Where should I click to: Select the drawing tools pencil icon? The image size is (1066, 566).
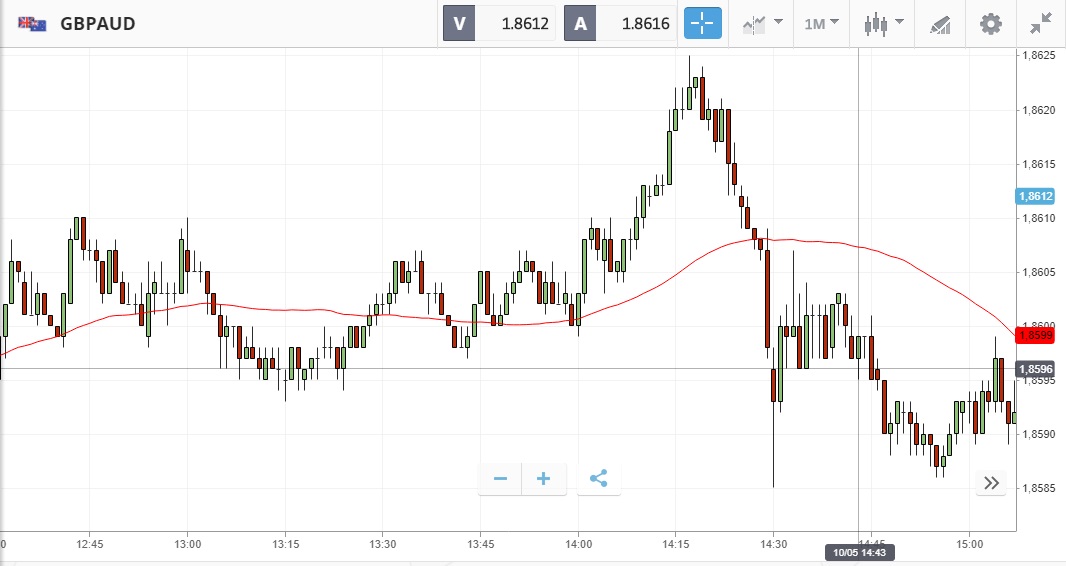pos(940,23)
